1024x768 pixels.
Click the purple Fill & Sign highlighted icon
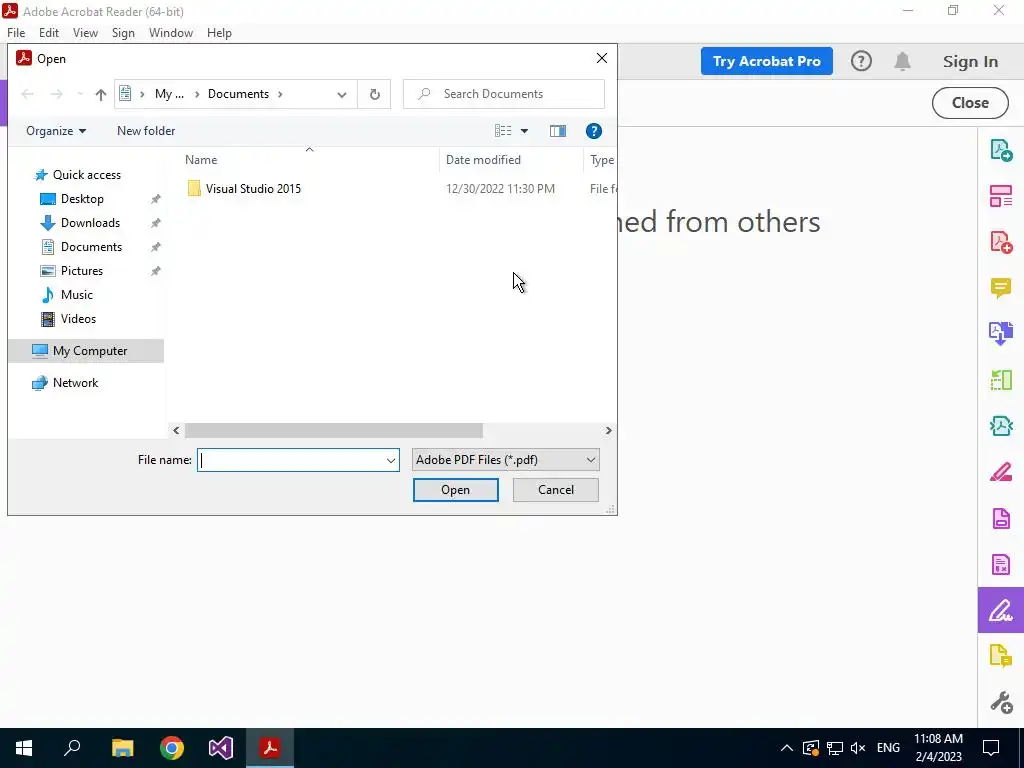(1000, 610)
